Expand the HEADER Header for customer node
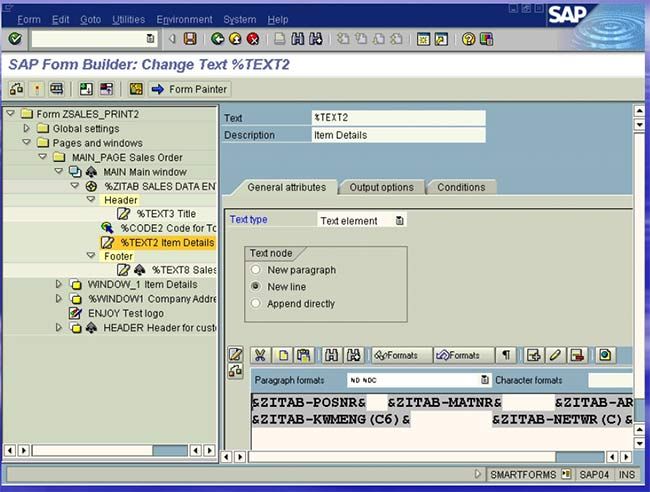The height and width of the screenshot is (492, 650). click(x=59, y=327)
